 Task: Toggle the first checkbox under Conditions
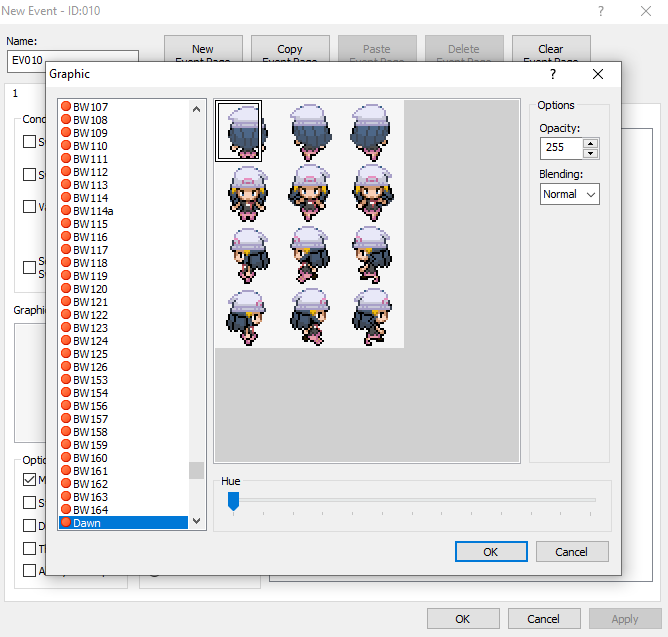[30, 142]
